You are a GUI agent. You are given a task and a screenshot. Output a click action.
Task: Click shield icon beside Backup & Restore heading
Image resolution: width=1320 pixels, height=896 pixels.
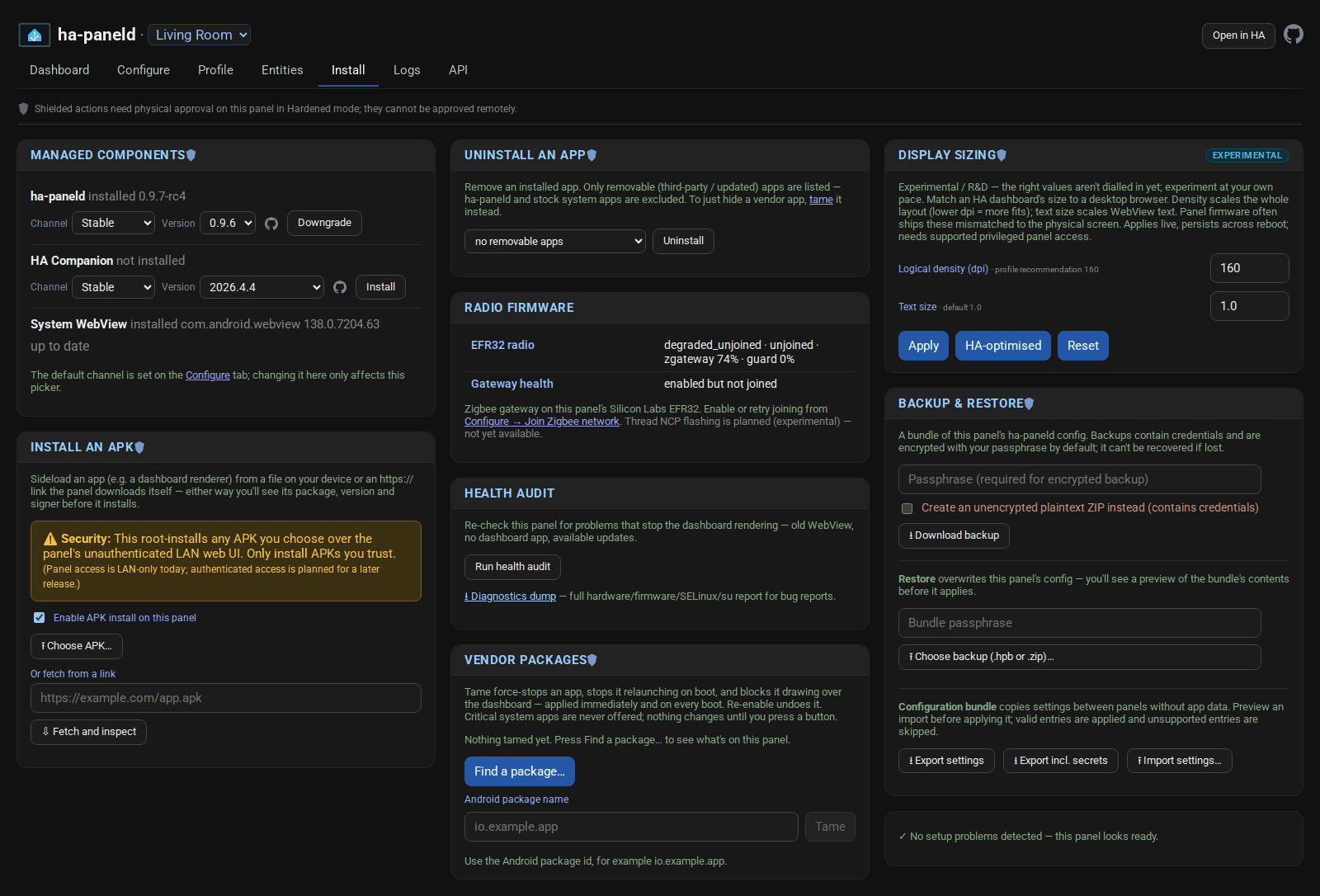point(1029,403)
